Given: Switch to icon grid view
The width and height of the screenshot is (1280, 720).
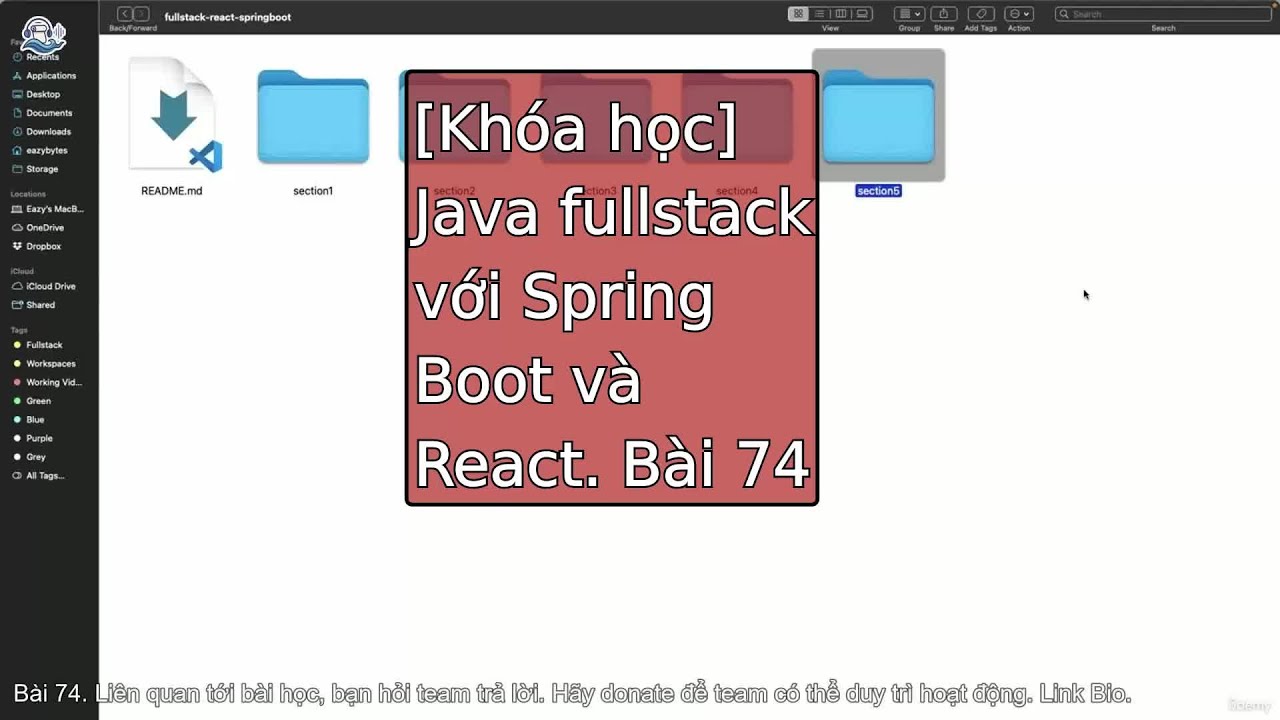Looking at the screenshot, I should 798,14.
